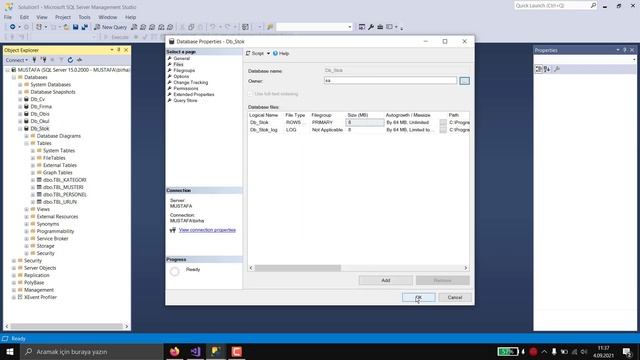Open the File menu
This screenshot has height=360, width=640.
[8, 17]
